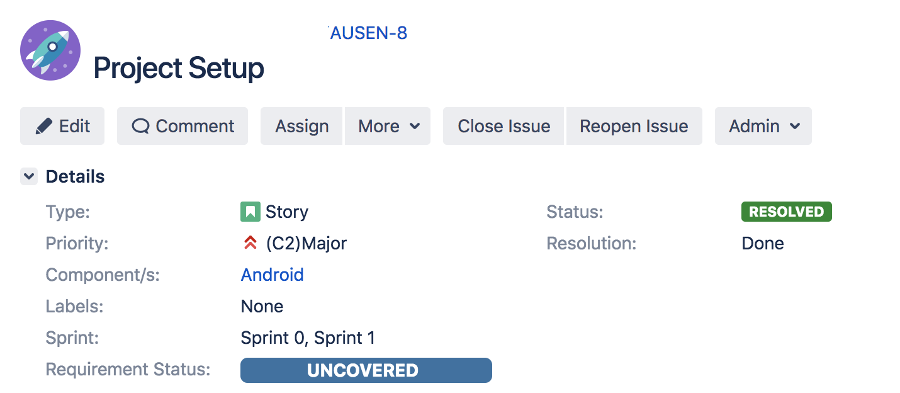
Task: Click the UNCOVERED requirement status bar
Action: tap(366, 370)
